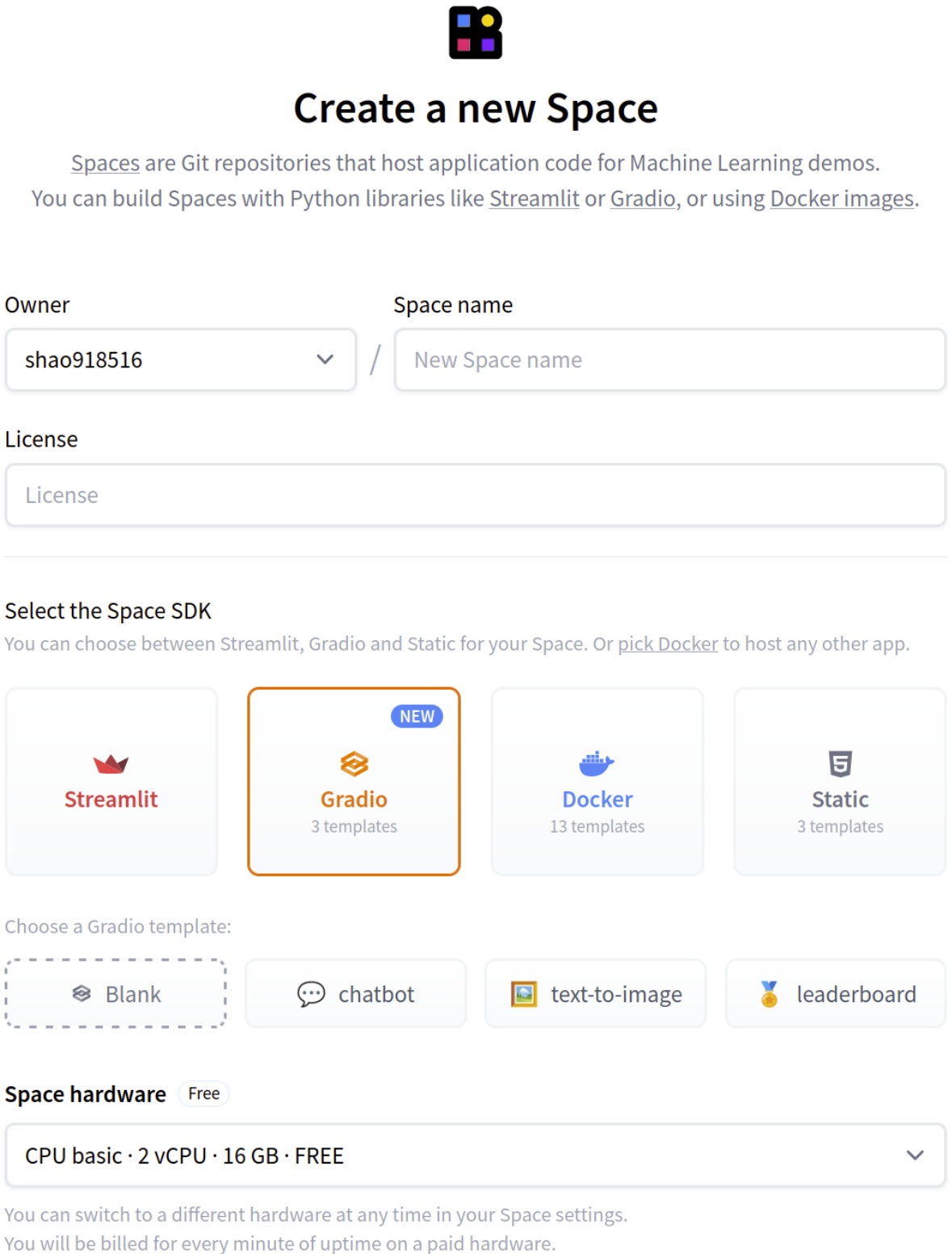Choose Streamlit as the Space SDK
This screenshot has width=952, height=1254.
point(111,782)
